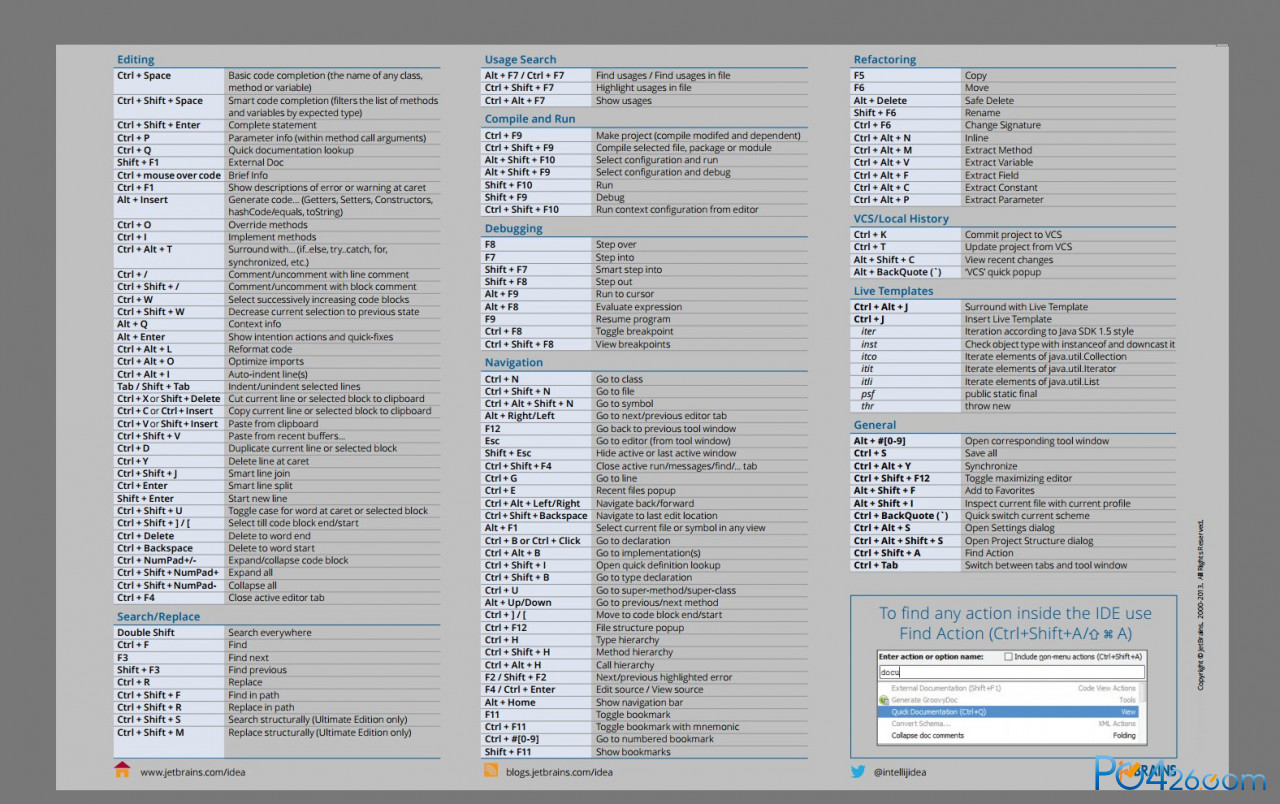The width and height of the screenshot is (1280, 804).
Task: Click the red home icon beside www.jetbrains.com/idea
Action: [122, 770]
